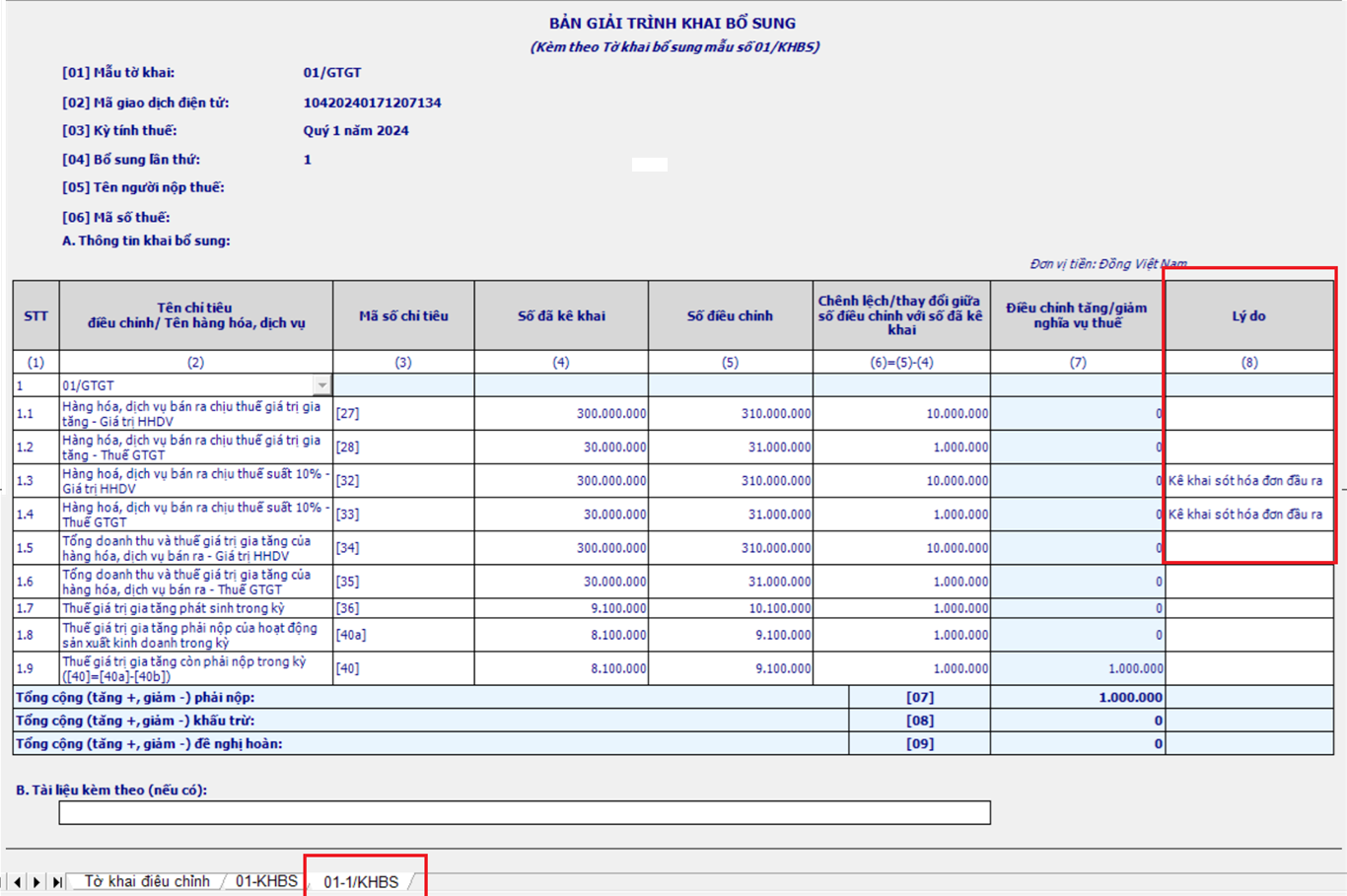Click the [07] total payable value 1.000.000
This screenshot has height=896, width=1347.
1131,697
